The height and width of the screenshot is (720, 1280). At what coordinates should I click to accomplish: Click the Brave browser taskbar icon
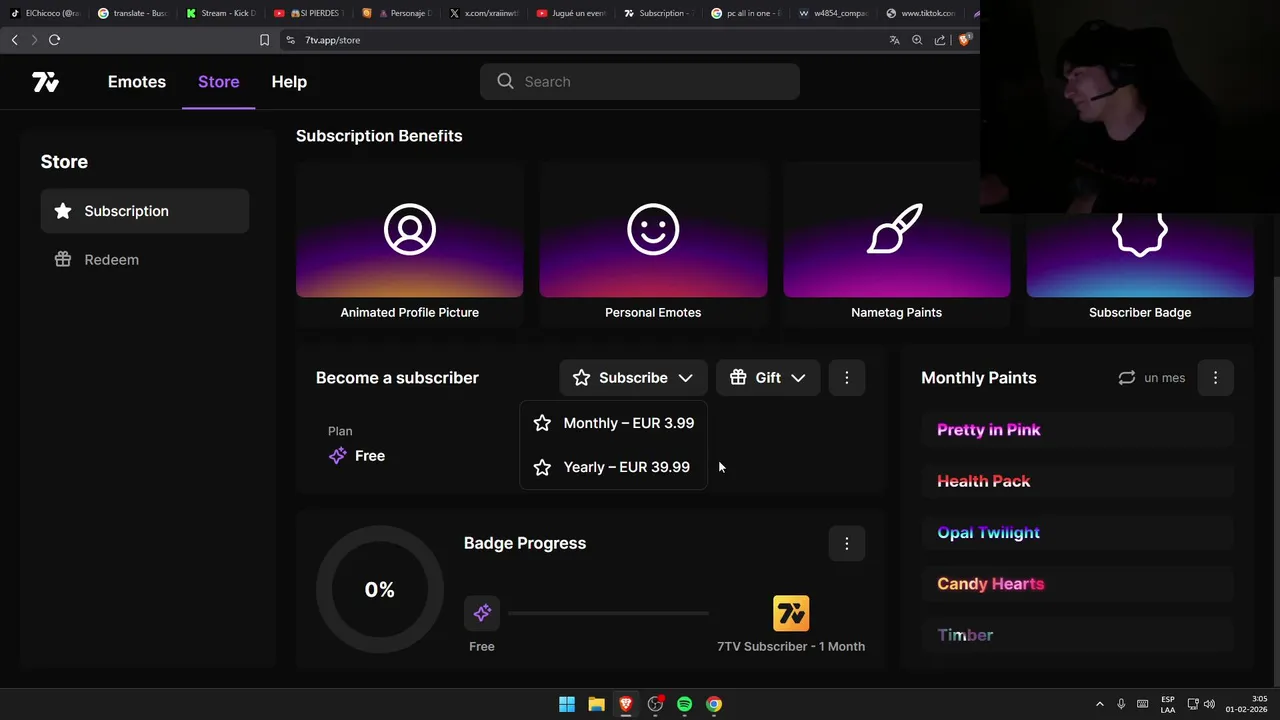coord(626,704)
